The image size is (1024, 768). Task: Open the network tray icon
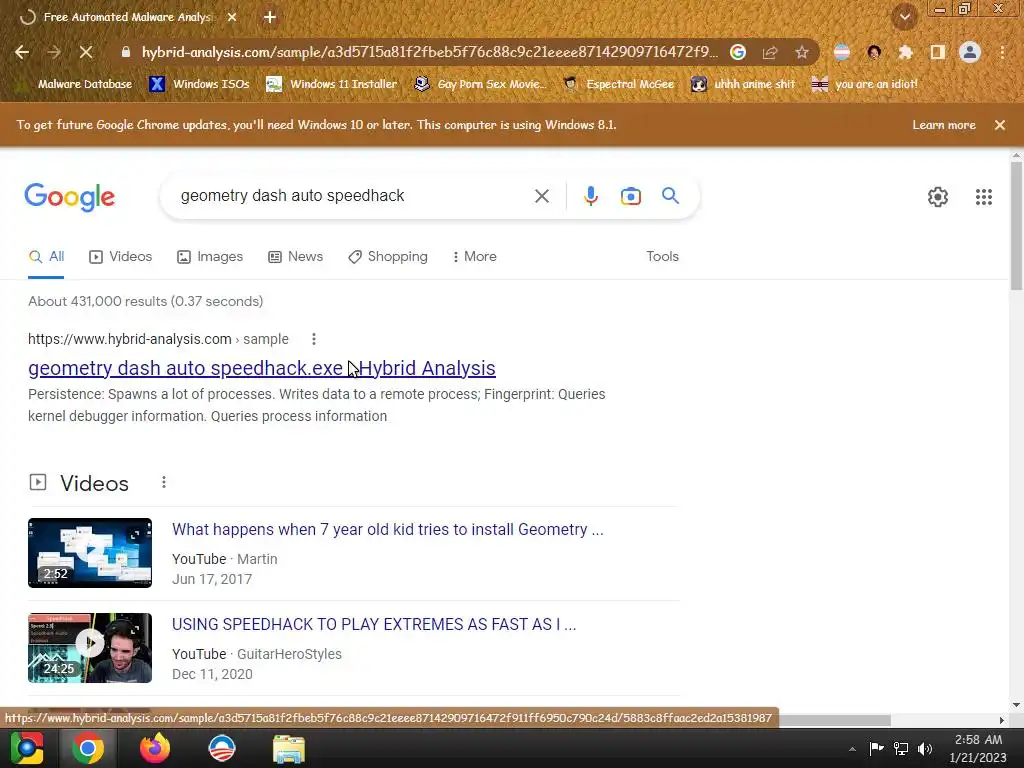901,748
